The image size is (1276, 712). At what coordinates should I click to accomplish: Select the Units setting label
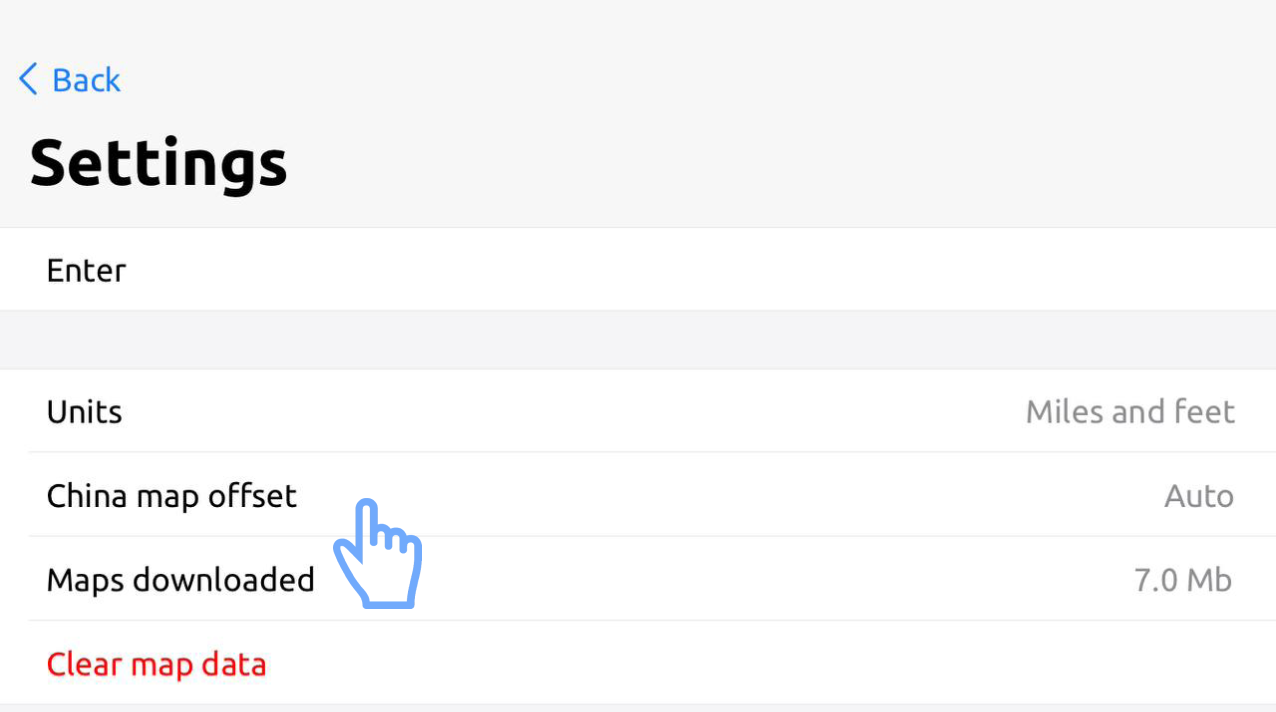click(x=84, y=412)
